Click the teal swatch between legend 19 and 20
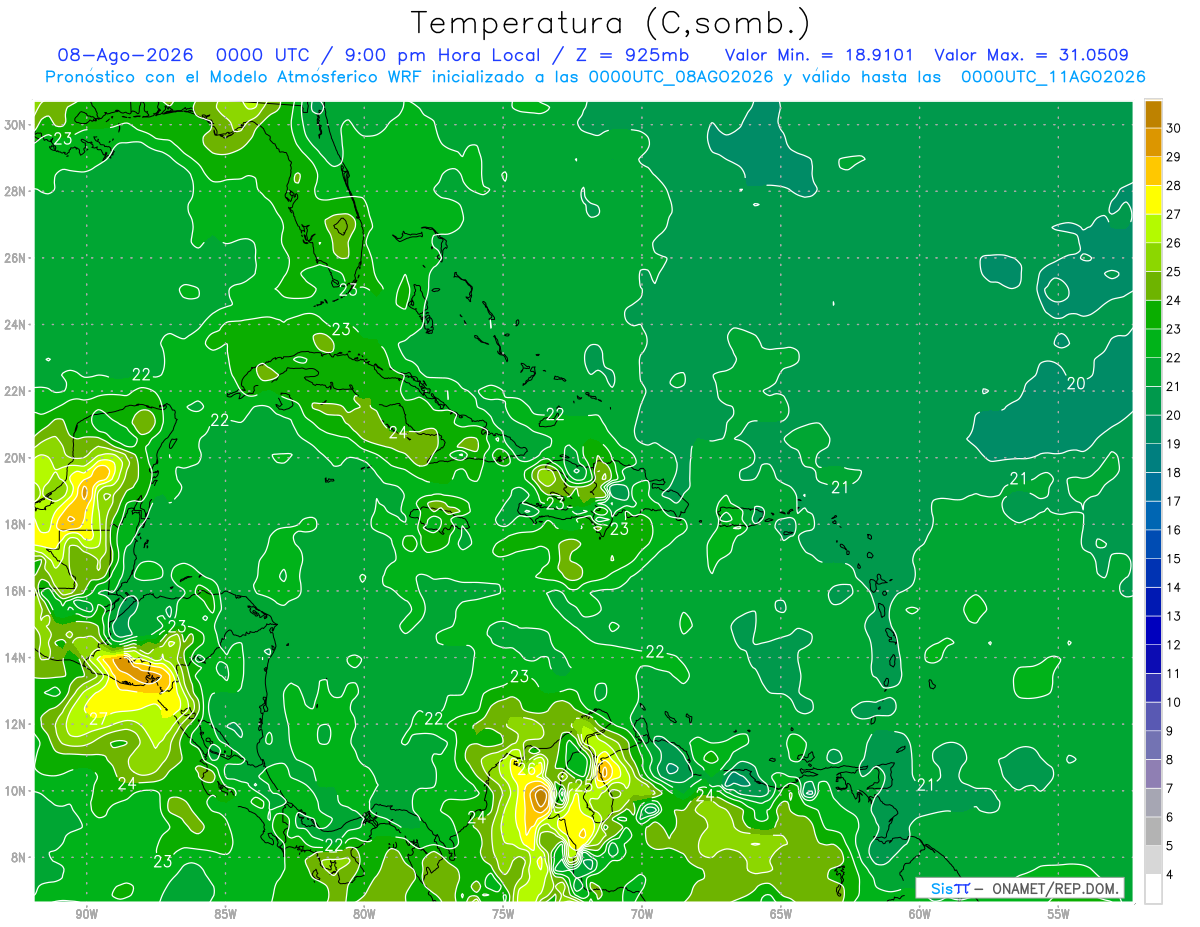This screenshot has width=1200, height=927. coord(1153,429)
